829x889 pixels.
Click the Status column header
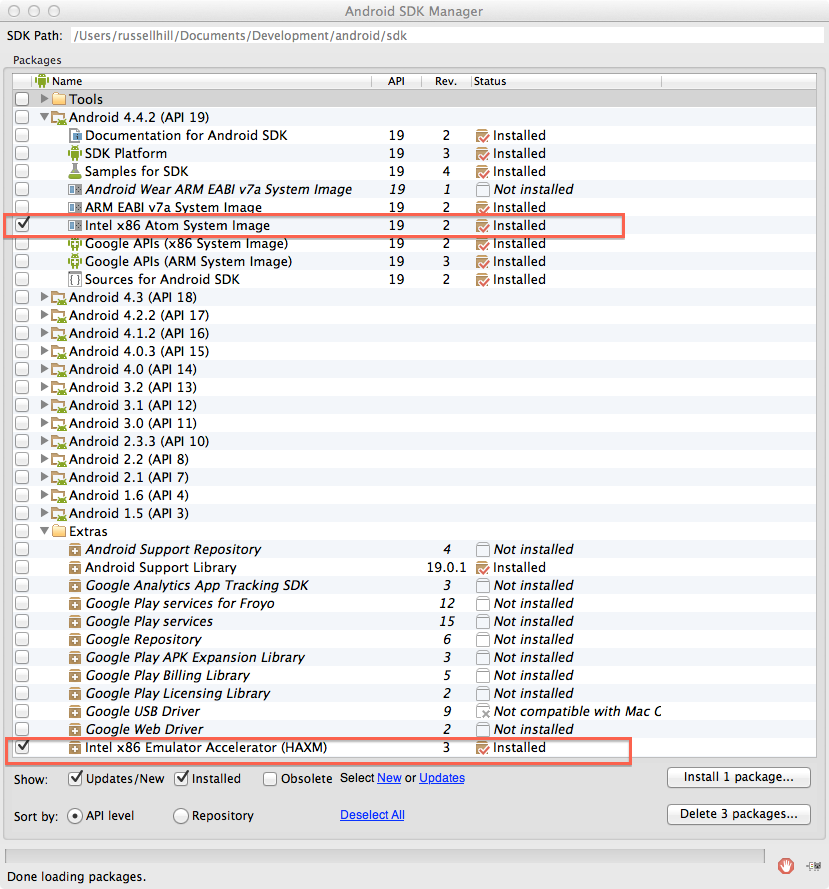click(x=566, y=81)
